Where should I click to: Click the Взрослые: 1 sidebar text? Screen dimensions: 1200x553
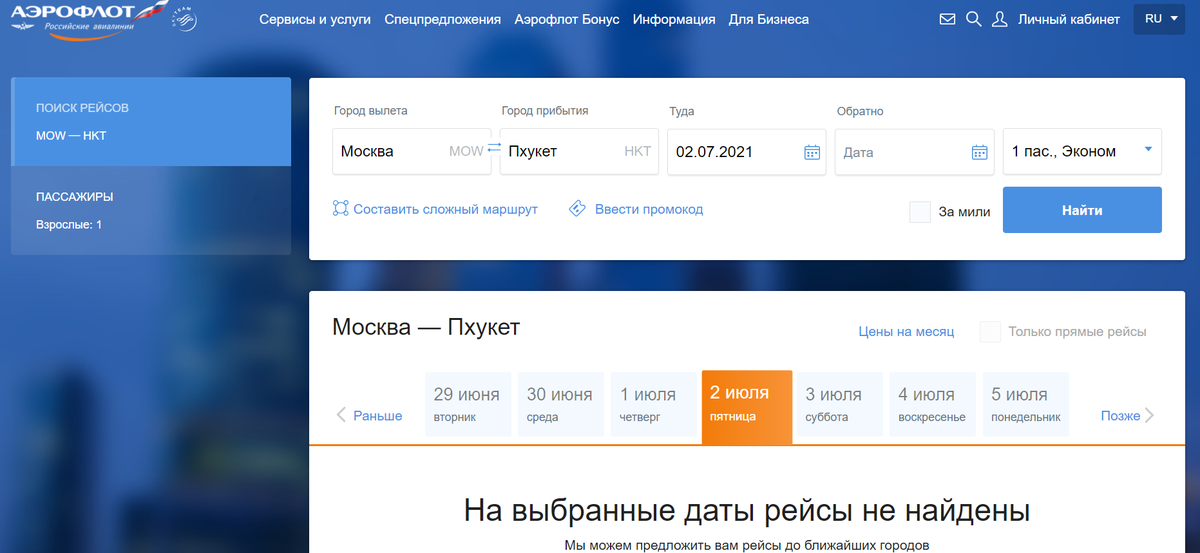(x=69, y=224)
